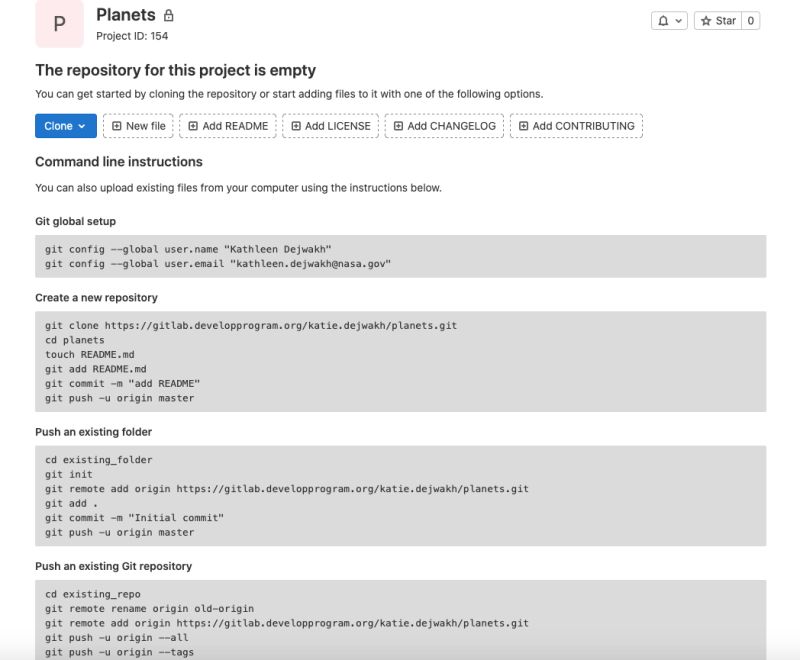800x660 pixels.
Task: Click the Add README button text
Action: 235,126
